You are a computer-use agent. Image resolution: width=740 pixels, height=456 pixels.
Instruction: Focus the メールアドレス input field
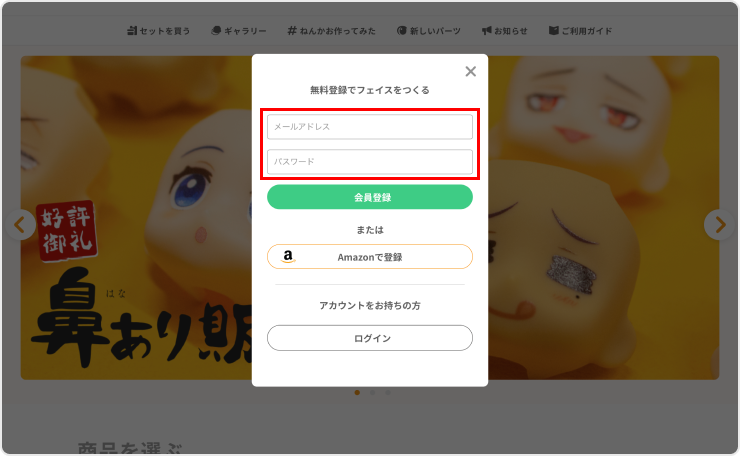pos(369,127)
